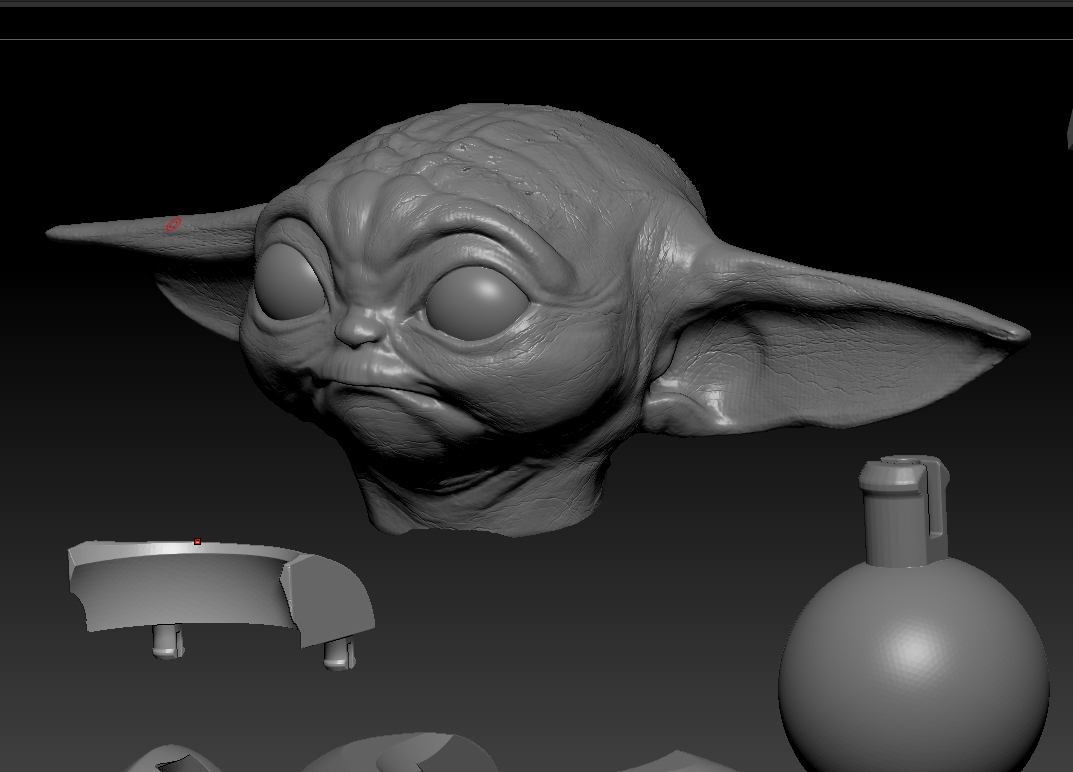The image size is (1073, 772).
Task: Click the small red marker on curved piece
Action: (198, 541)
